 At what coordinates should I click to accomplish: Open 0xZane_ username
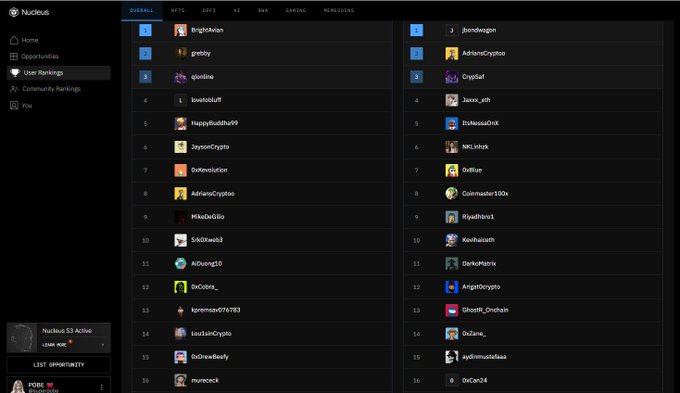tap(474, 334)
